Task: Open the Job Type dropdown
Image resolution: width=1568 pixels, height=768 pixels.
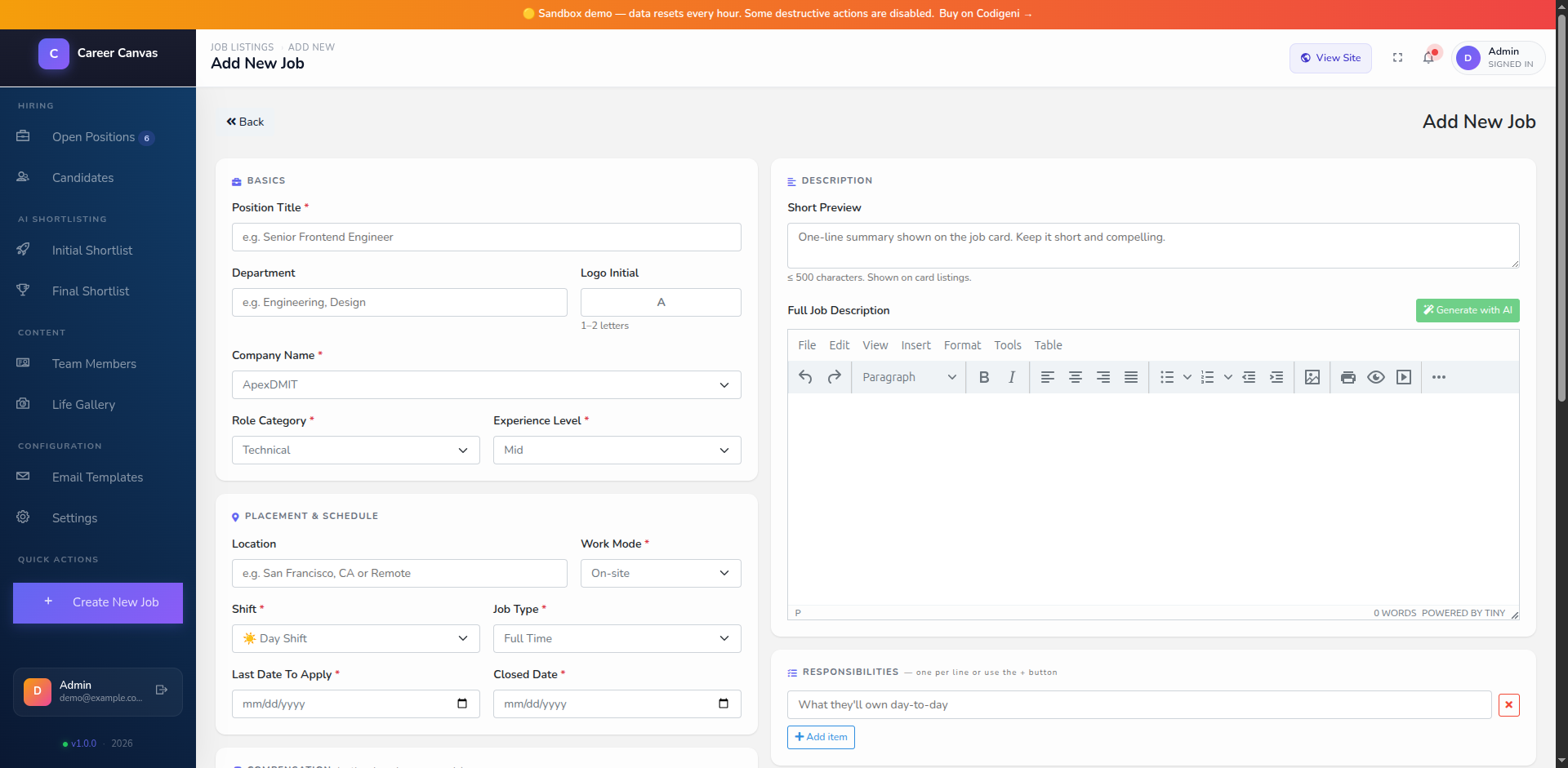Action: pos(617,639)
